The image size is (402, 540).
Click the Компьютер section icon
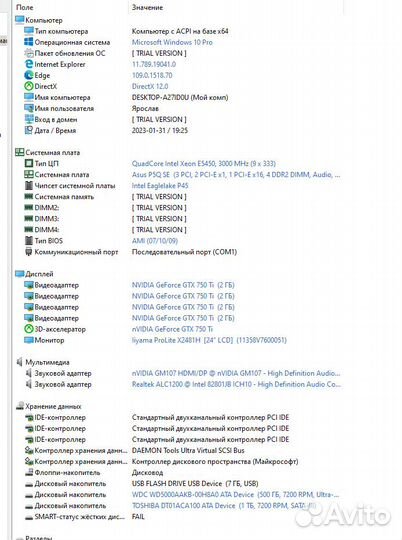[x=20, y=20]
